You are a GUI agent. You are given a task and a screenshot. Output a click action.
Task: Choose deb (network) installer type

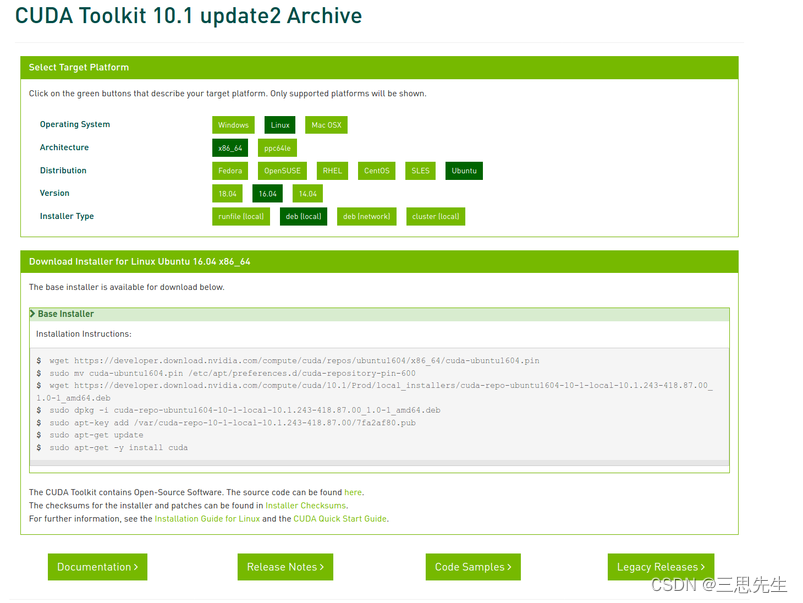click(x=367, y=216)
